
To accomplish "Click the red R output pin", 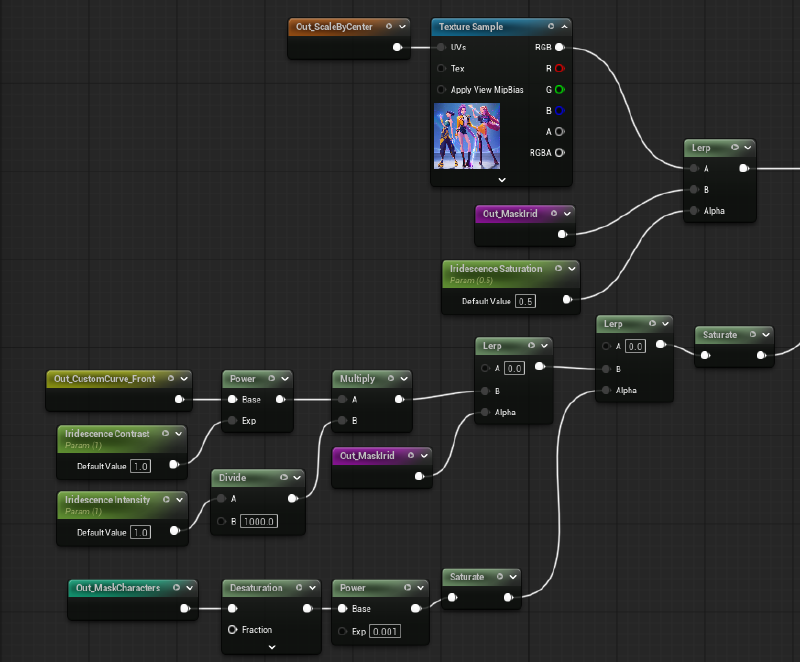I will tap(559, 69).
